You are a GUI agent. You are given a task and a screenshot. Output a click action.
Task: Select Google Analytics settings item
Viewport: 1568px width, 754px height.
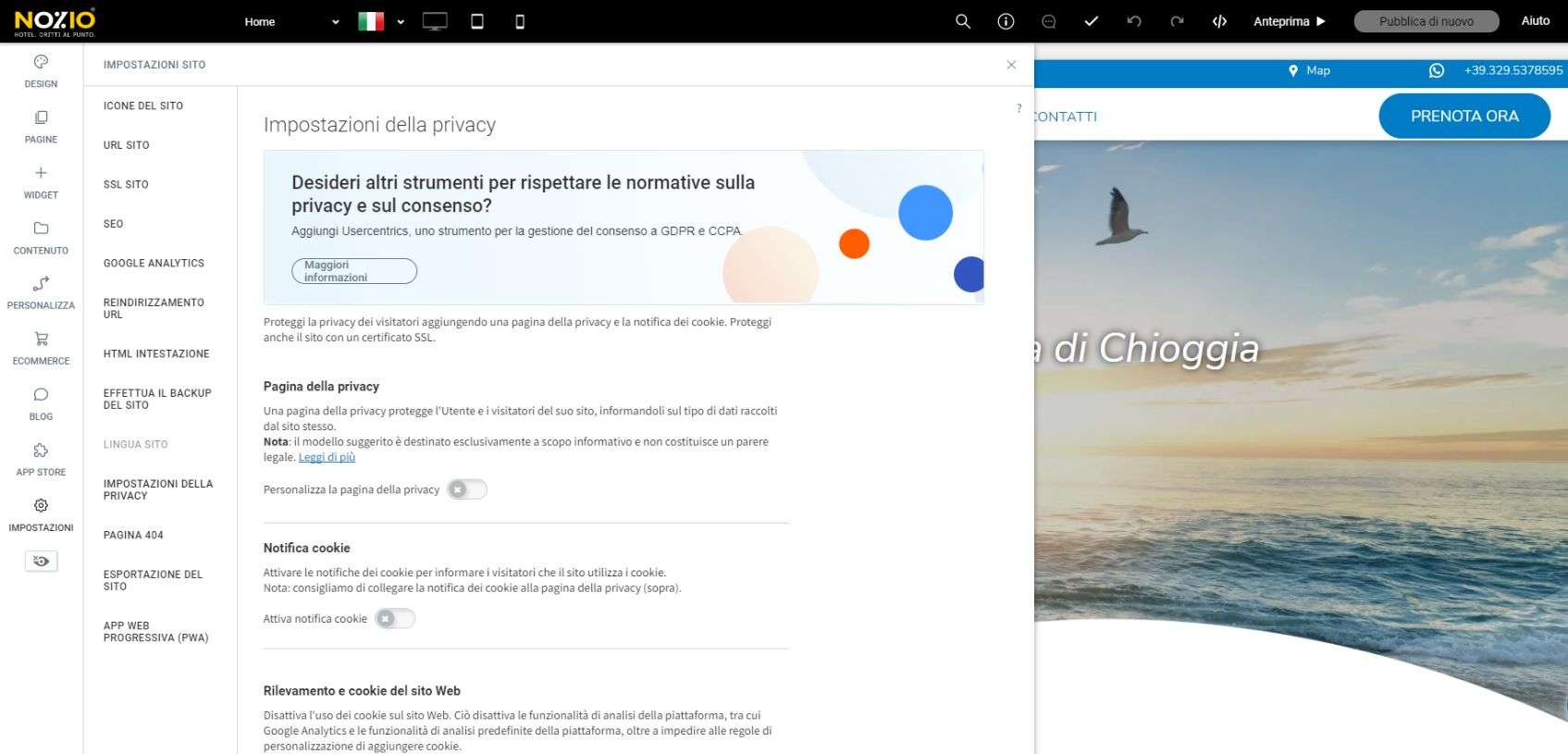[154, 264]
